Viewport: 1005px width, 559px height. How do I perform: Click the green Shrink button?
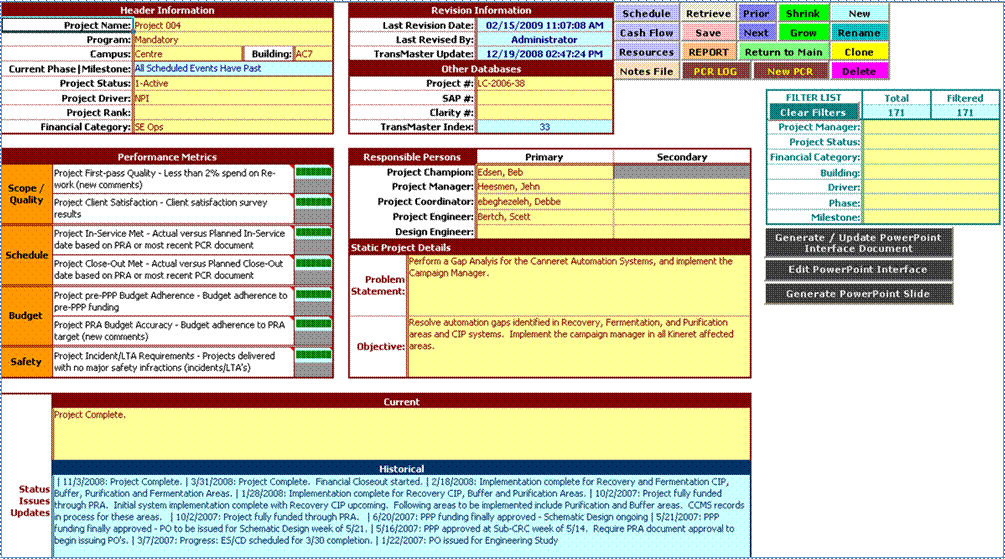point(802,13)
